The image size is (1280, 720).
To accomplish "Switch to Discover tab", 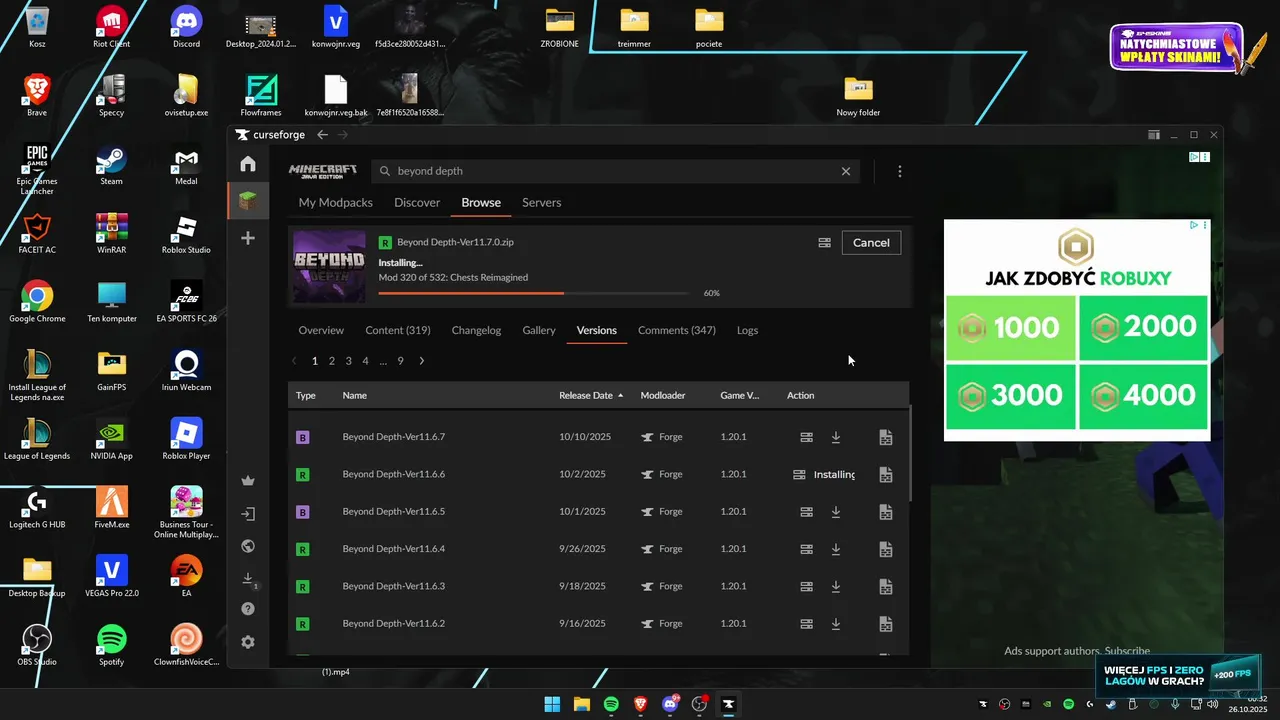I will tap(417, 203).
